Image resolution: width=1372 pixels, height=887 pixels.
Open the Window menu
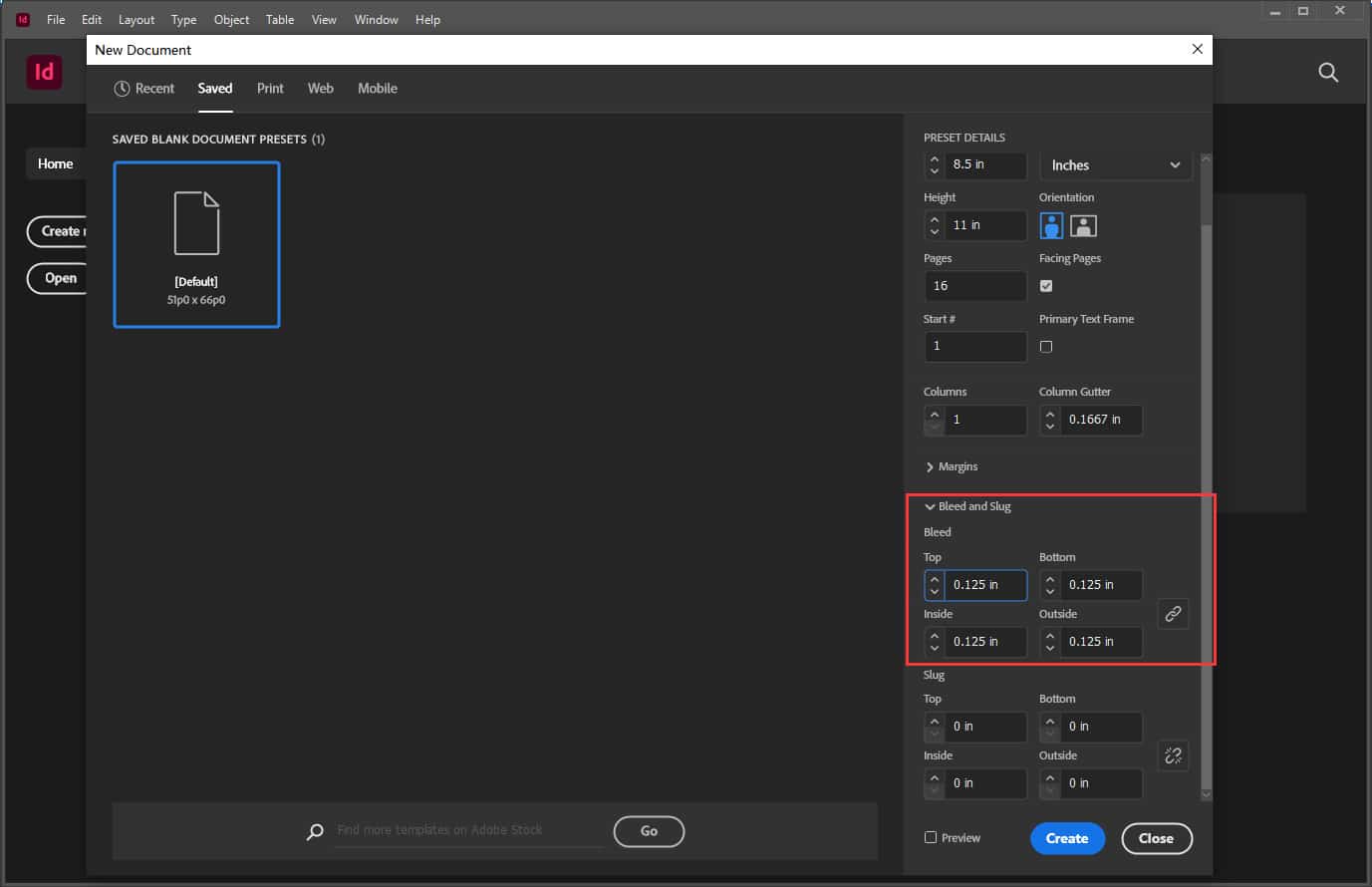point(377,19)
